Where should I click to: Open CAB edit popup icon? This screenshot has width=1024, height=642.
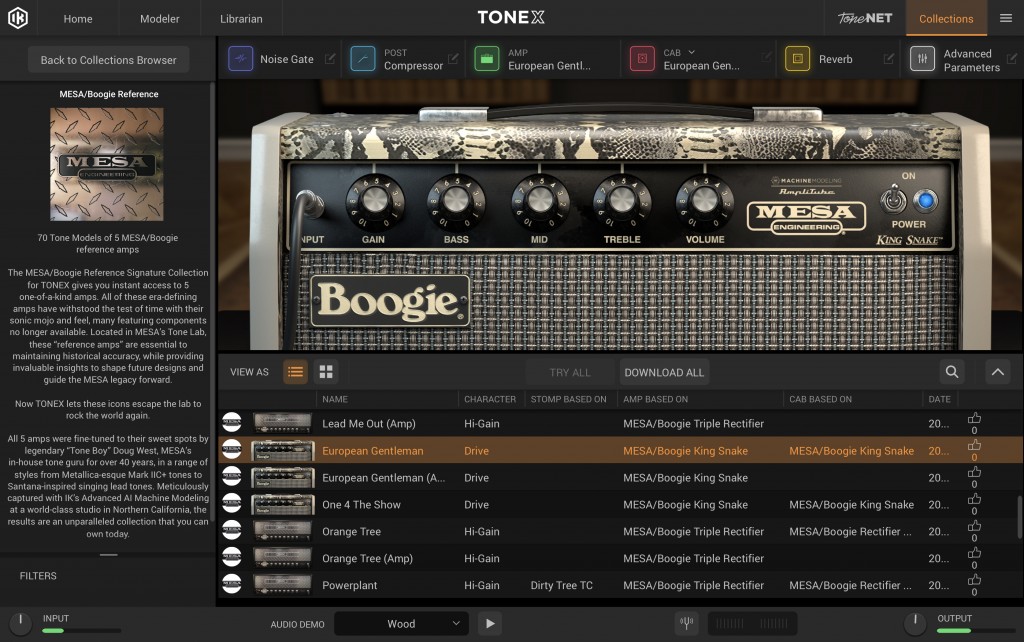pyautogui.click(x=766, y=59)
